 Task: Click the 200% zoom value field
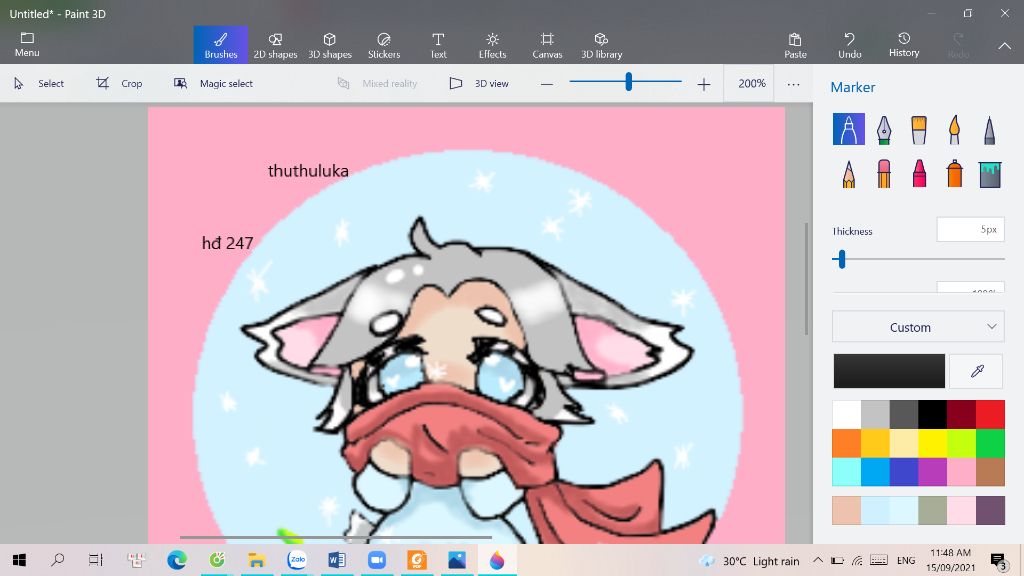coord(751,84)
